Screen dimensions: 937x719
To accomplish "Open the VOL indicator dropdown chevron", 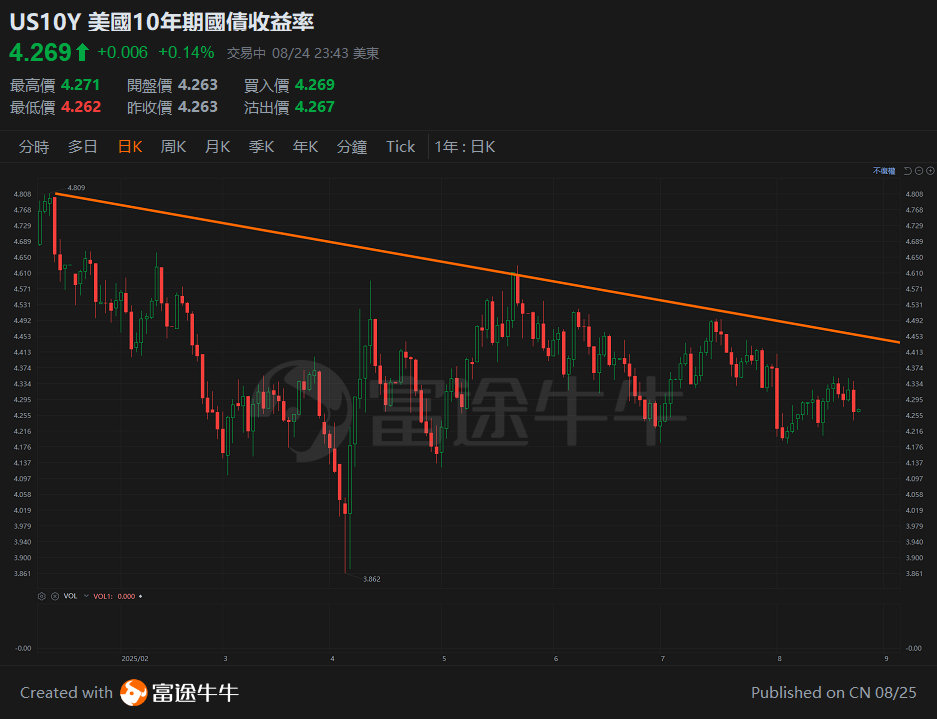I will point(86,595).
